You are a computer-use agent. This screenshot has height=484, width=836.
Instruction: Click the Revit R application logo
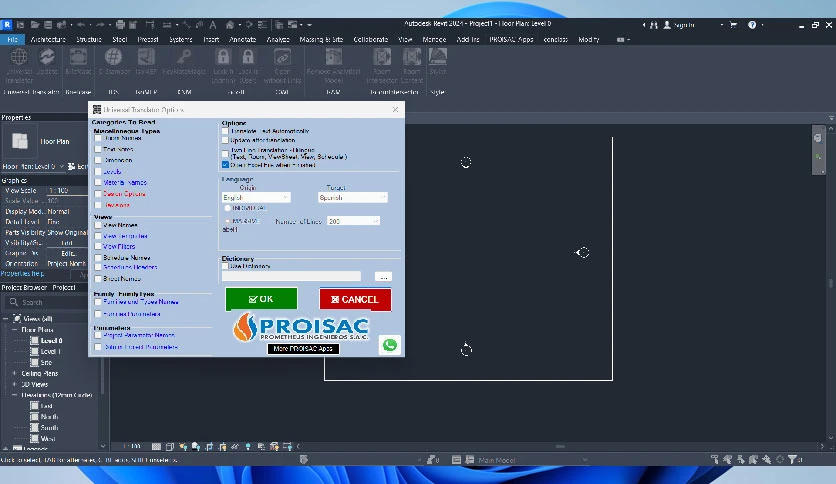[7, 25]
